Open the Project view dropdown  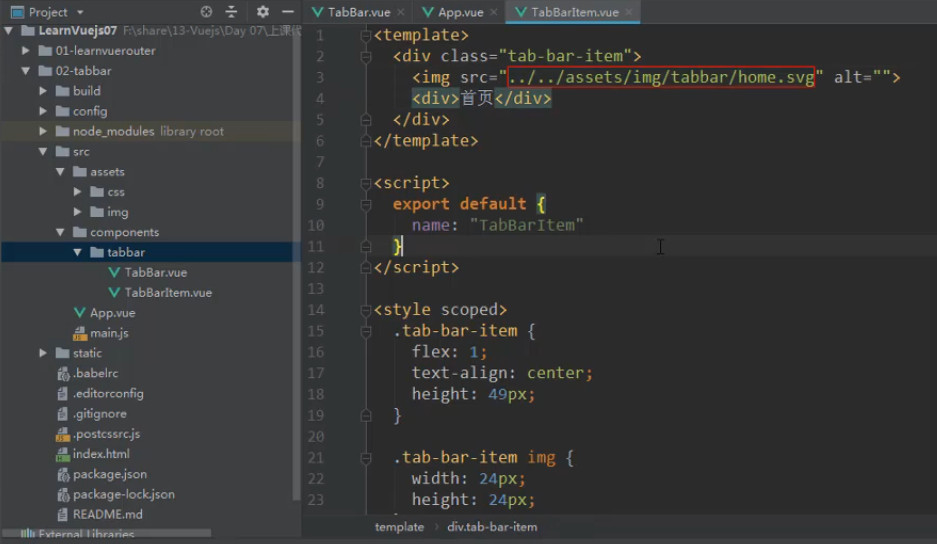(x=80, y=12)
